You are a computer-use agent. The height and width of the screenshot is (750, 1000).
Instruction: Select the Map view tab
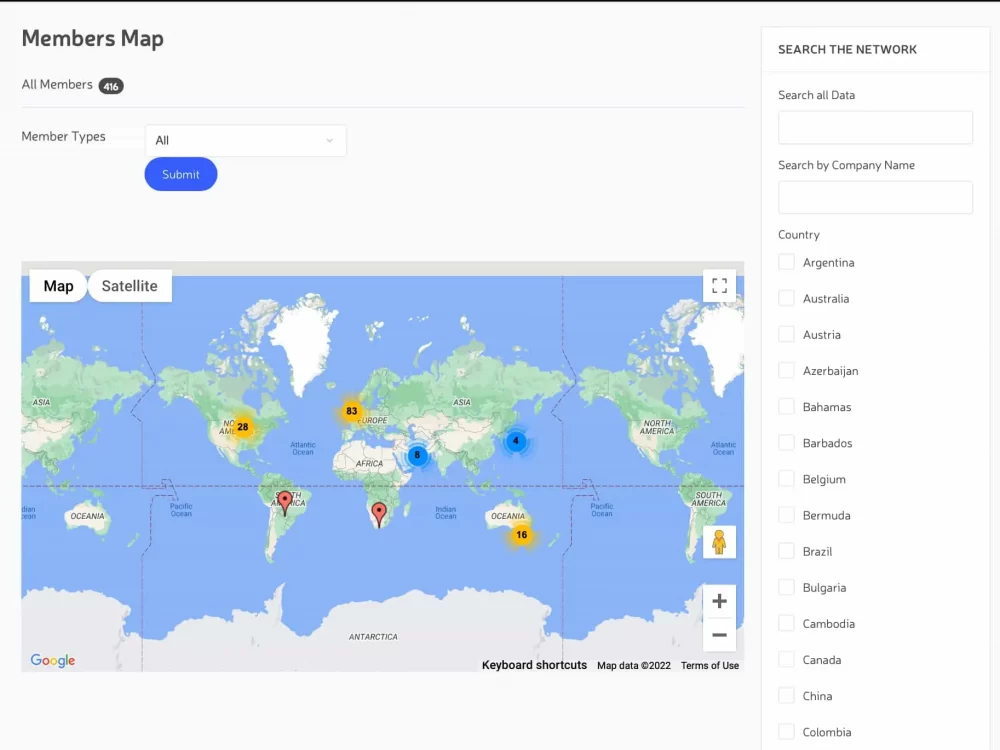(57, 285)
